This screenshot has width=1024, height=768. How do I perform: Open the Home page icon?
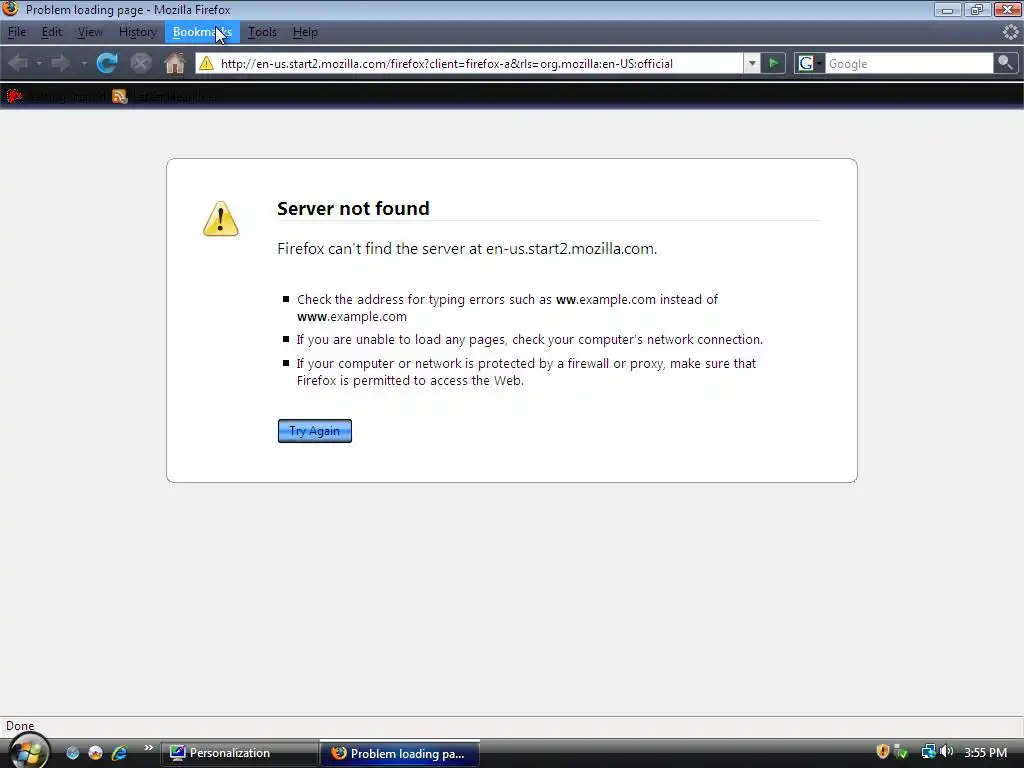[174, 63]
